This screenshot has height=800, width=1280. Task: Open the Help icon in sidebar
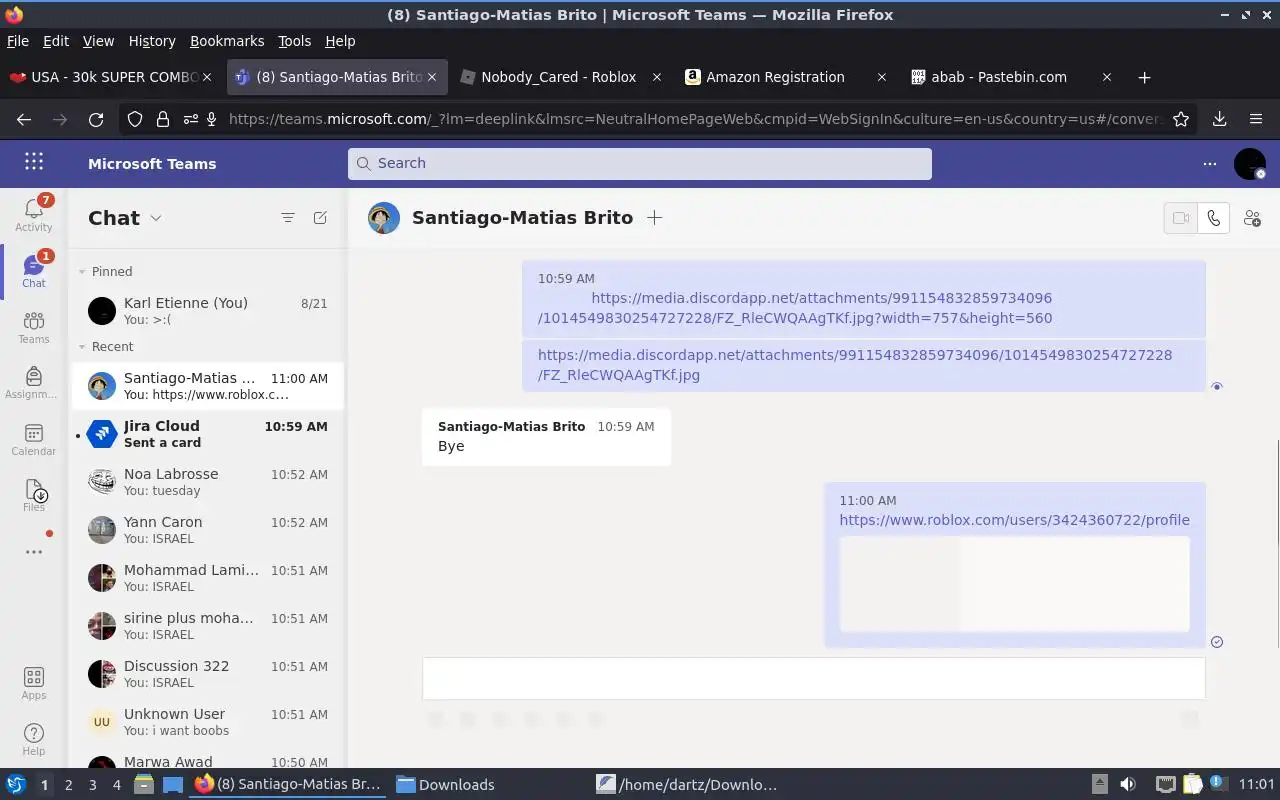[x=33, y=740]
